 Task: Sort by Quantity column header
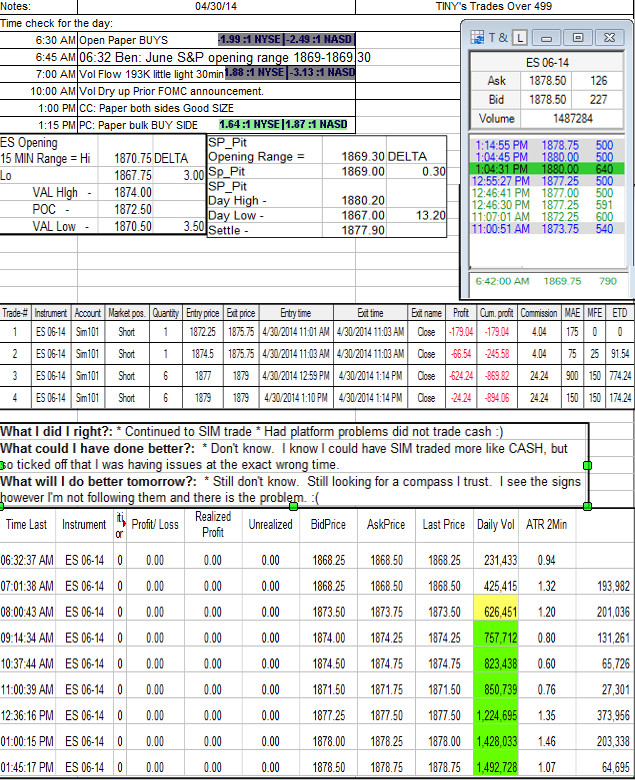click(x=166, y=313)
